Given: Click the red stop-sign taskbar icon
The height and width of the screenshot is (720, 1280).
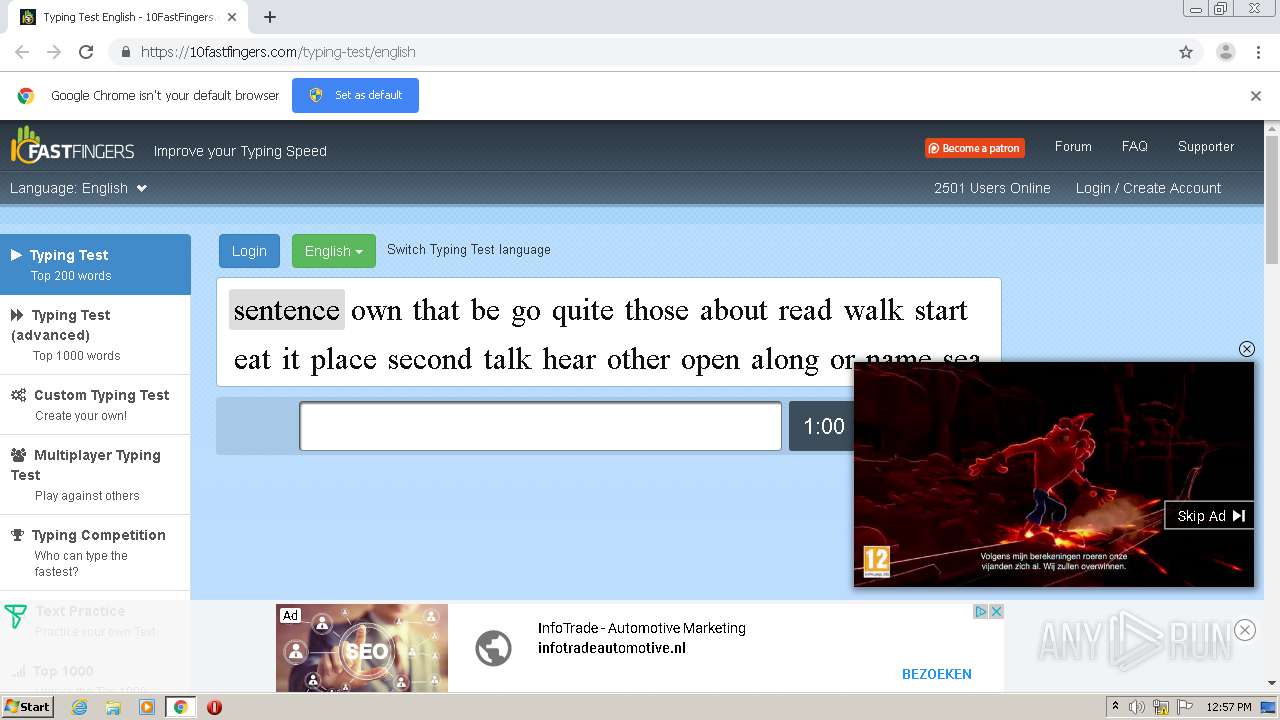Looking at the screenshot, I should 214,707.
